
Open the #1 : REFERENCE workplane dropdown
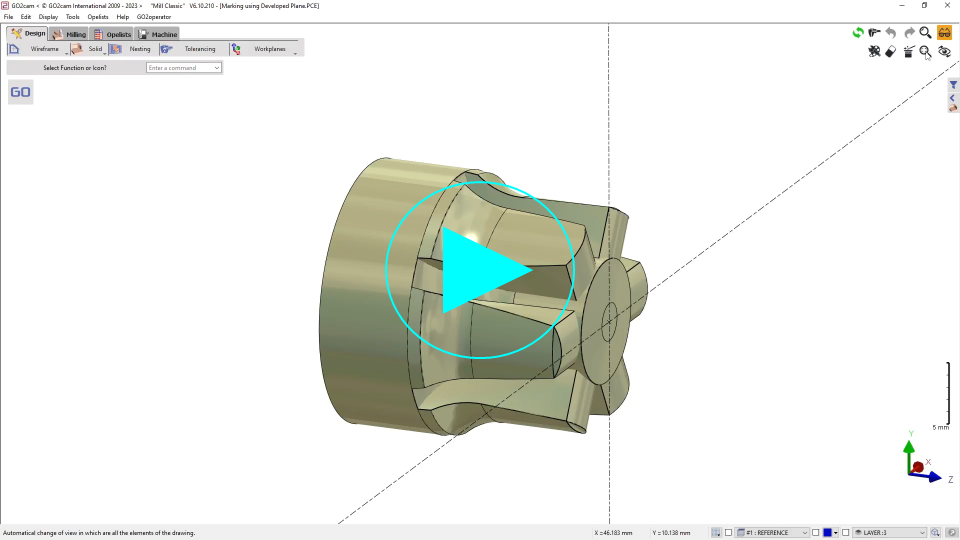pos(805,533)
